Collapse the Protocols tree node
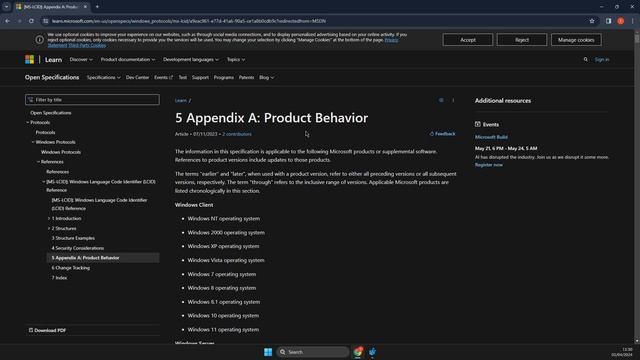This screenshot has height=360, width=640. pos(28,122)
